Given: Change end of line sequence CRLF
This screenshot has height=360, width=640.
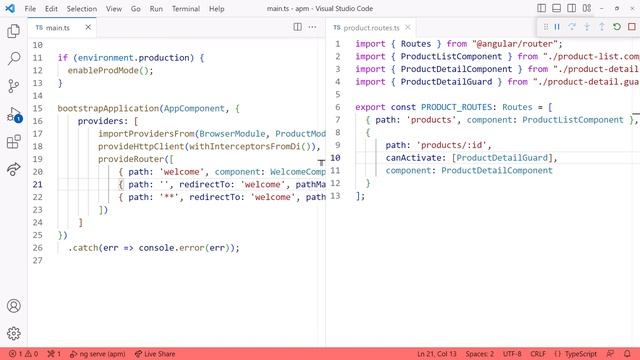Looking at the screenshot, I should pyautogui.click(x=538, y=354).
